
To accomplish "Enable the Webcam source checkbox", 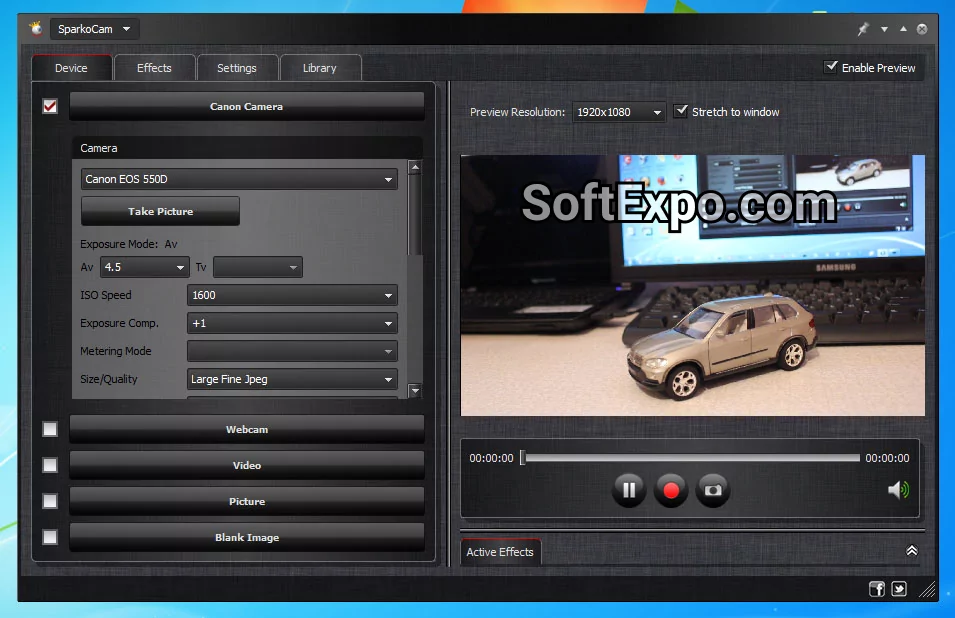I will coord(49,428).
